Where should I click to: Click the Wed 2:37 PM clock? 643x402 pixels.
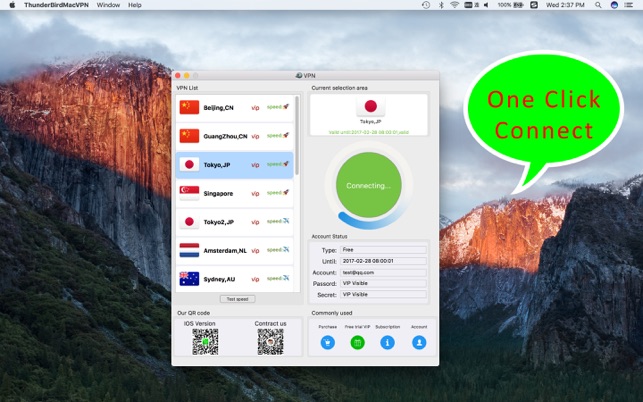click(565, 5)
